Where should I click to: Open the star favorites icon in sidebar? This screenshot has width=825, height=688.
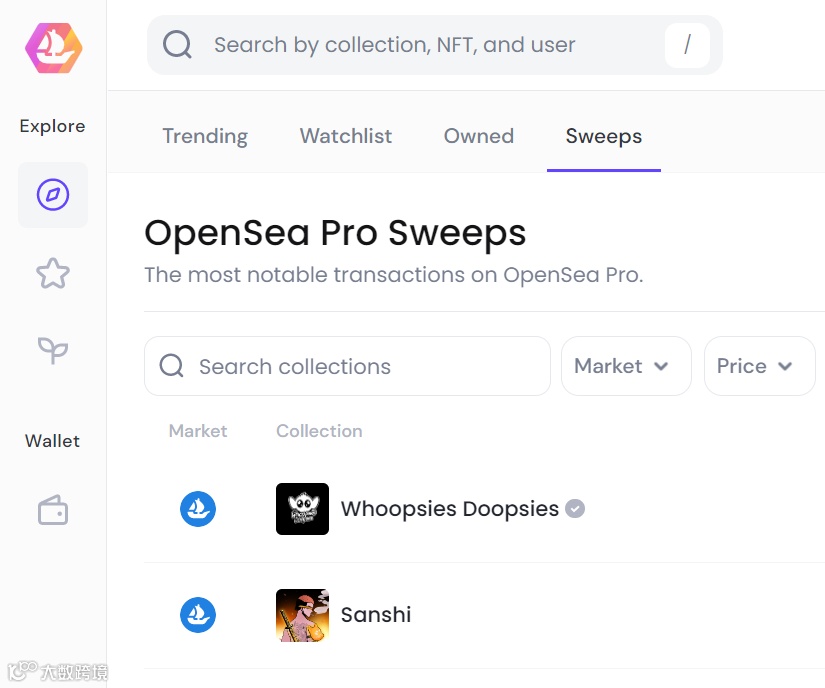(53, 273)
